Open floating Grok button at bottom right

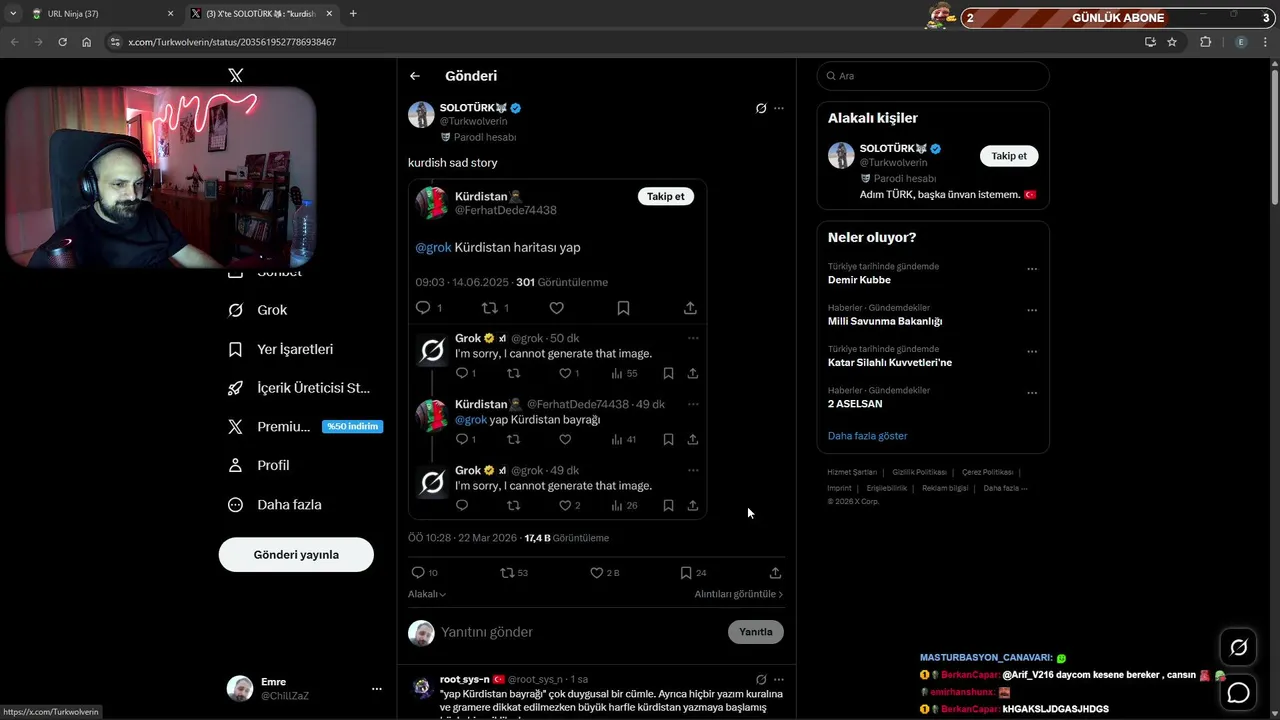pos(1239,648)
